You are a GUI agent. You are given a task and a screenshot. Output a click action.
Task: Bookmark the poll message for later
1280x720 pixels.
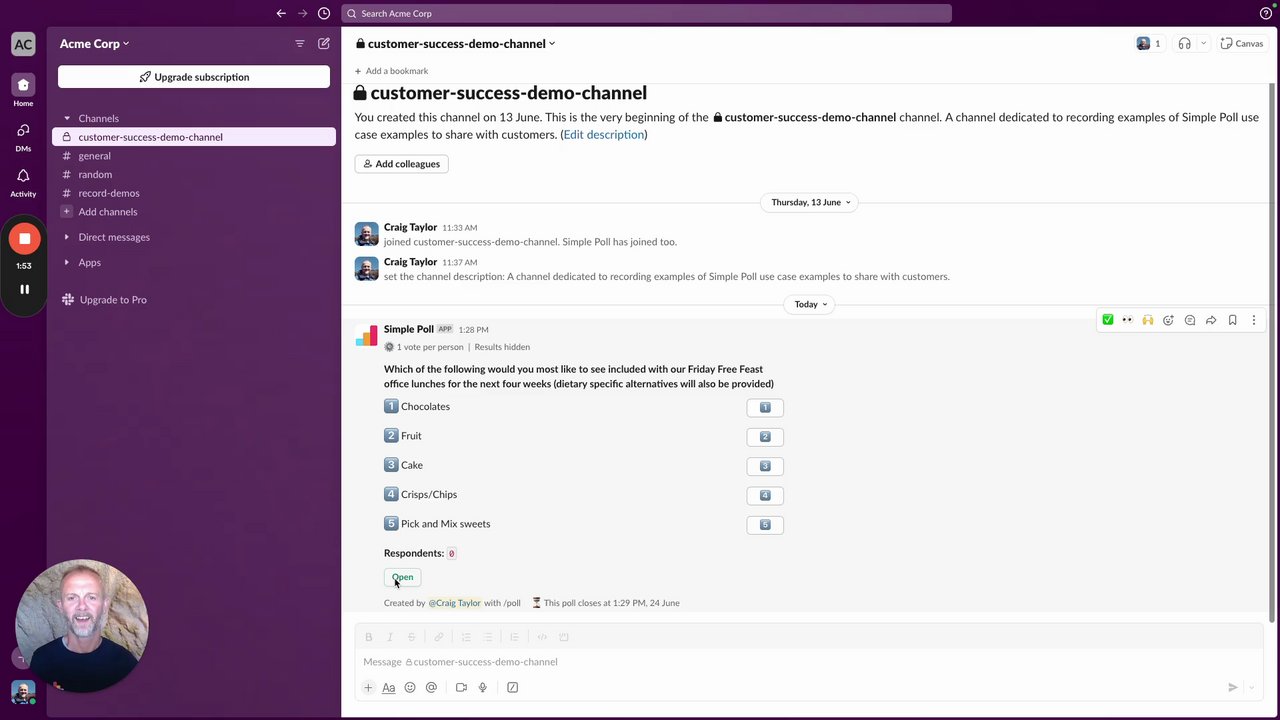[x=1232, y=320]
